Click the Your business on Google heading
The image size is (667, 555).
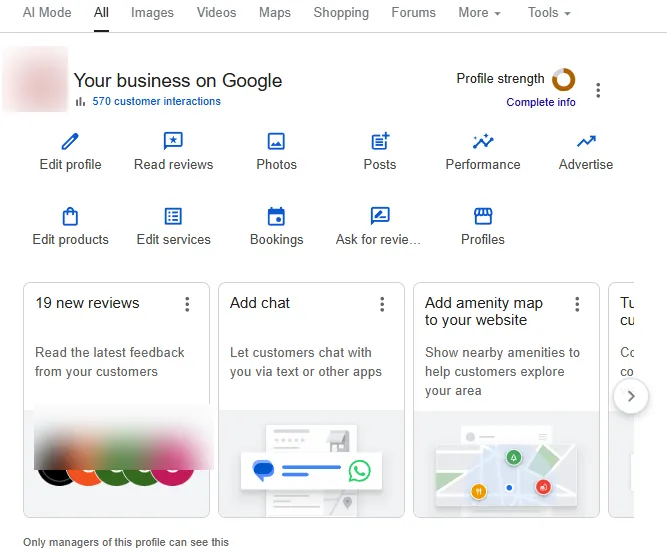pos(178,80)
